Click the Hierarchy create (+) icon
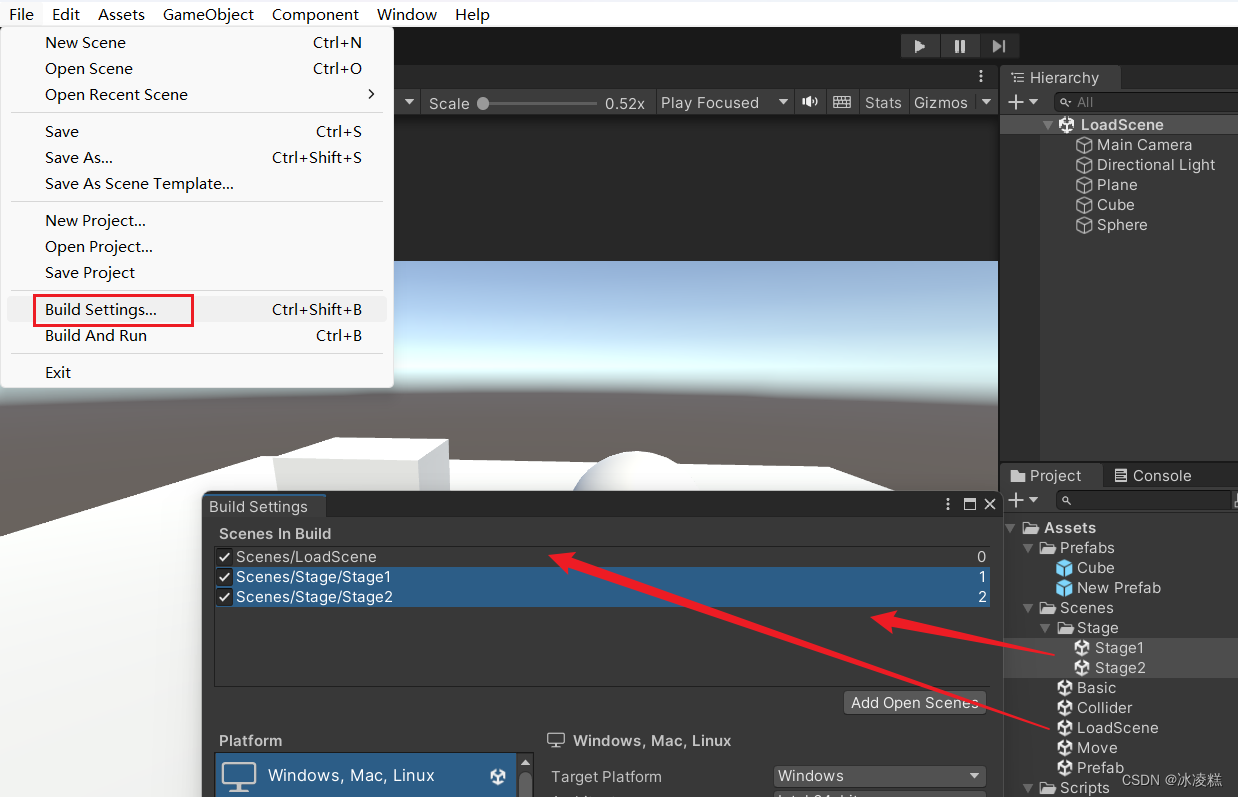 pos(1016,101)
